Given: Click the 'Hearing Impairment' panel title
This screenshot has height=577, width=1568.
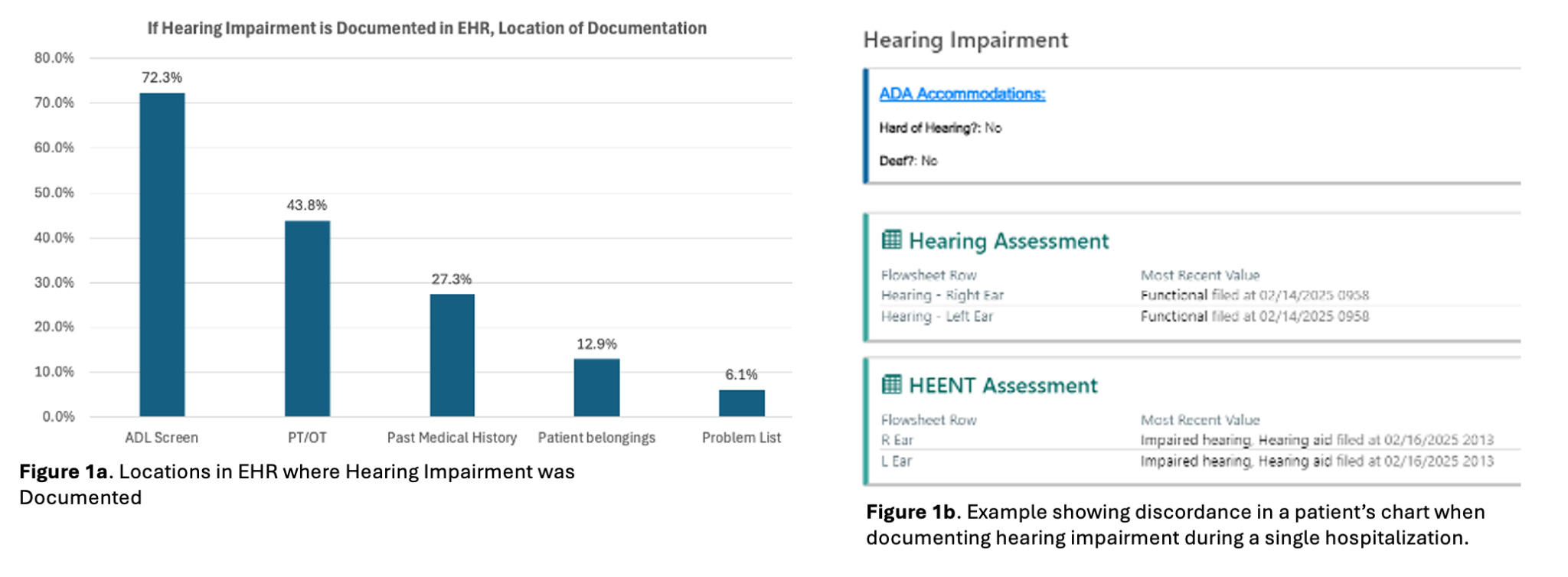Looking at the screenshot, I should pos(965,40).
